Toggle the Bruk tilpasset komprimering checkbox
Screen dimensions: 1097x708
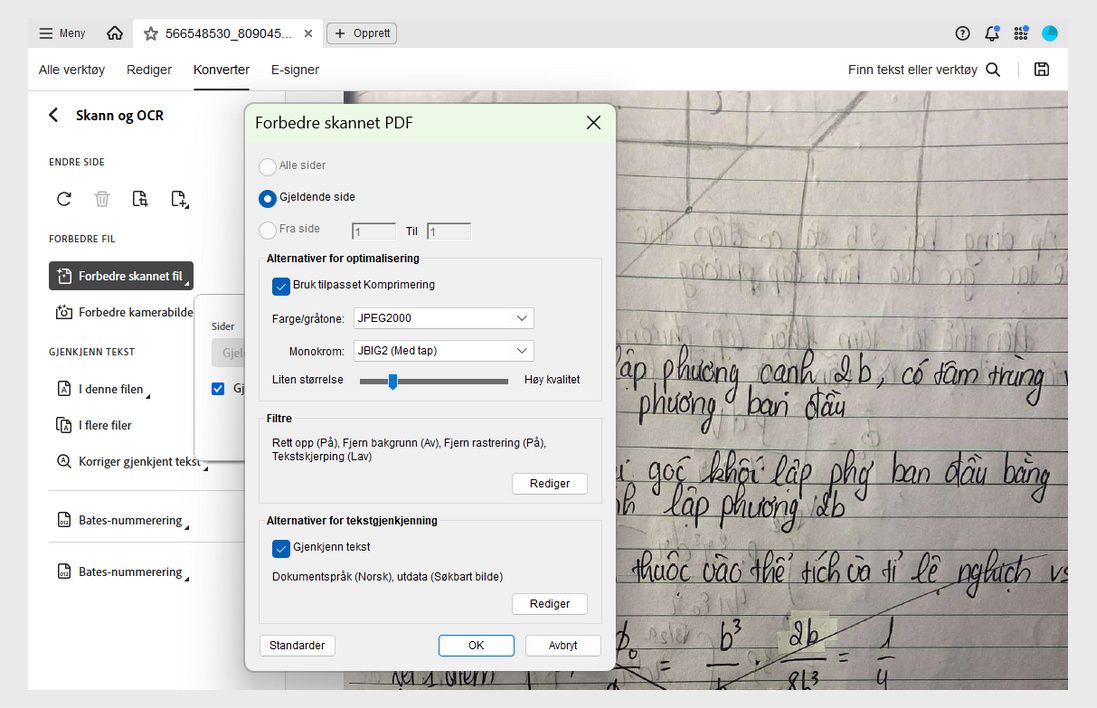(x=281, y=285)
